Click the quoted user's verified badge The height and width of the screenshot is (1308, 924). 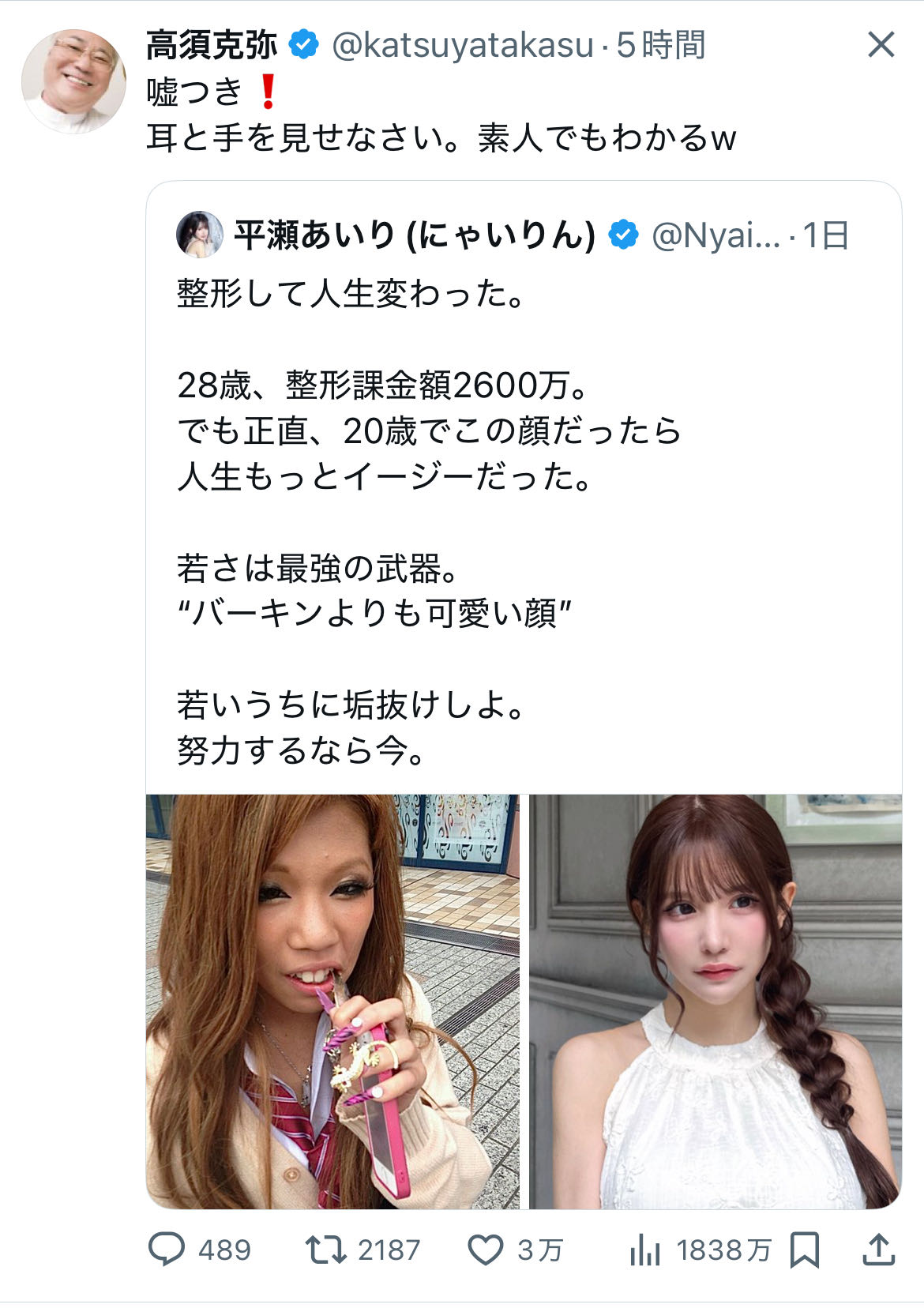coord(623,235)
